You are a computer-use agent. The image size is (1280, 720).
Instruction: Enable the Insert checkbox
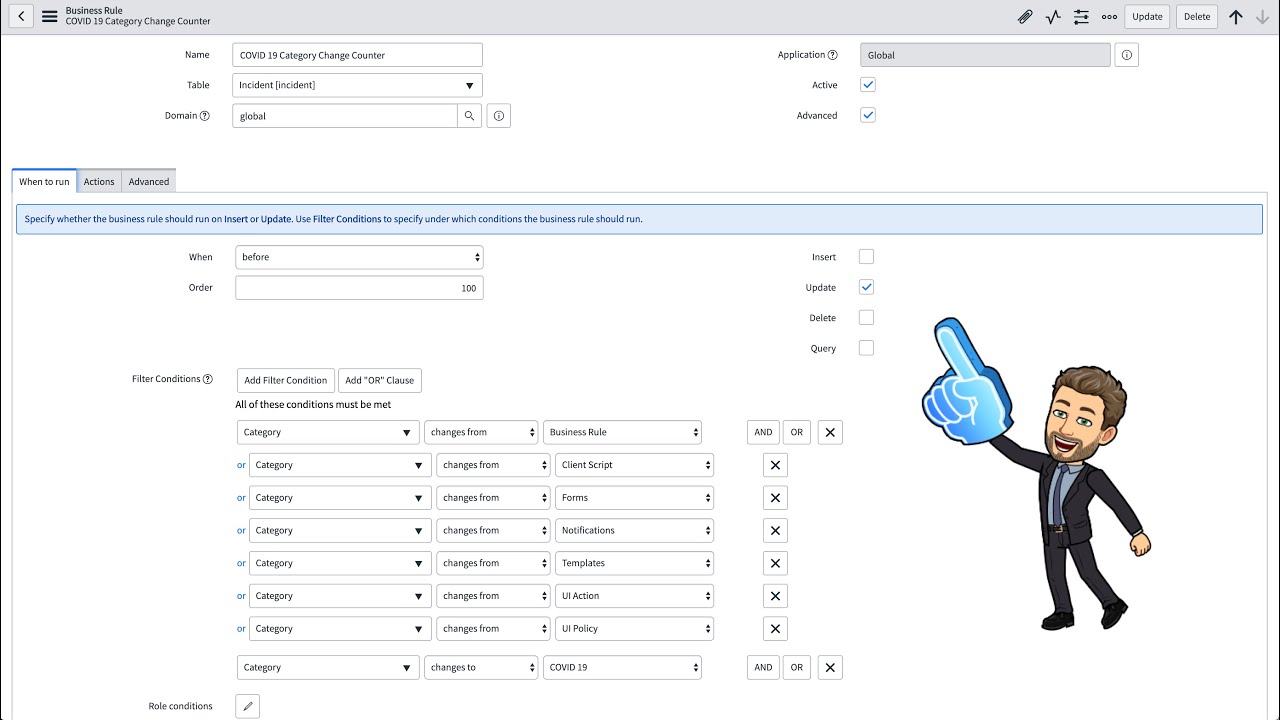coord(866,257)
